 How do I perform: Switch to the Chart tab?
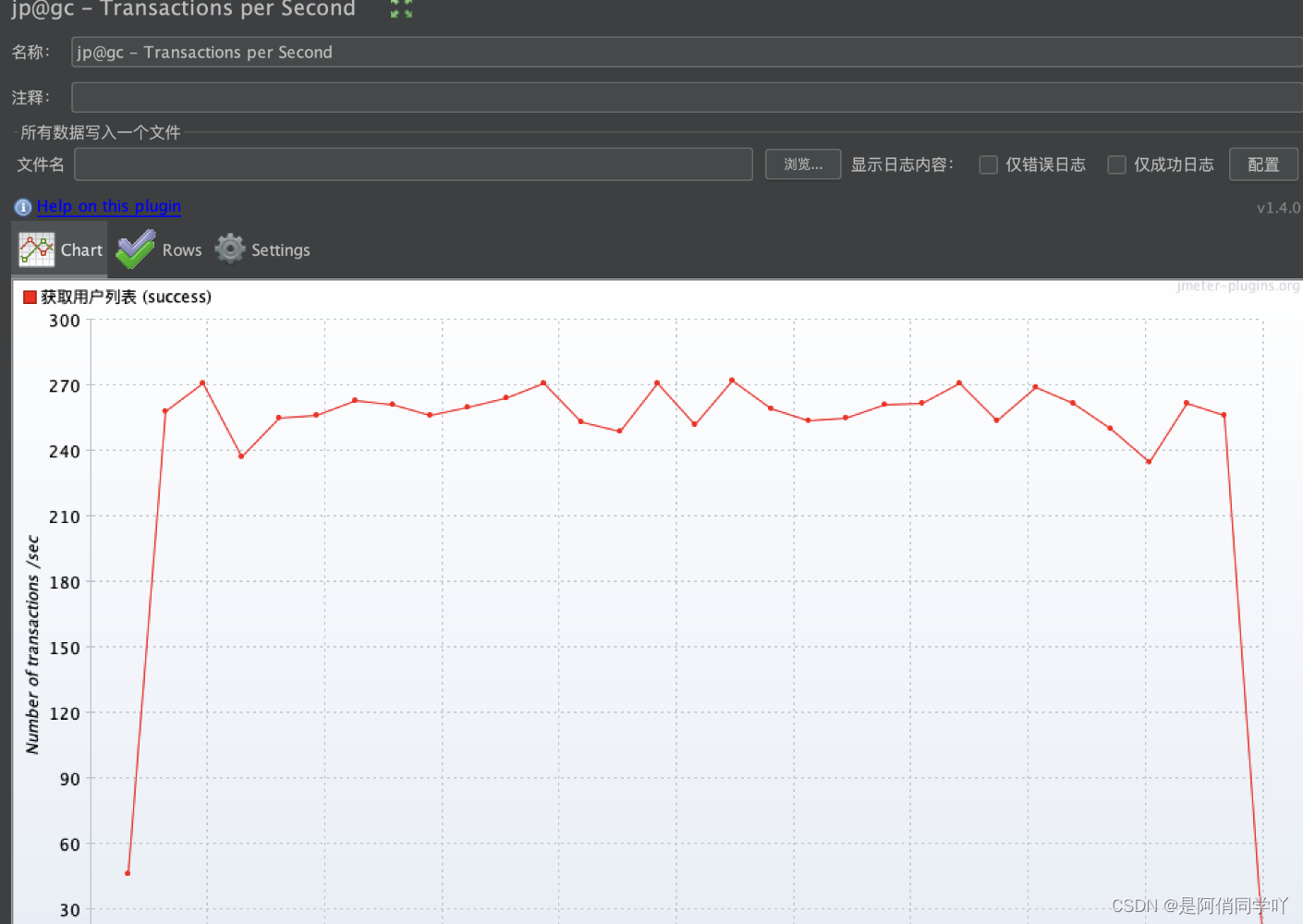click(x=60, y=249)
